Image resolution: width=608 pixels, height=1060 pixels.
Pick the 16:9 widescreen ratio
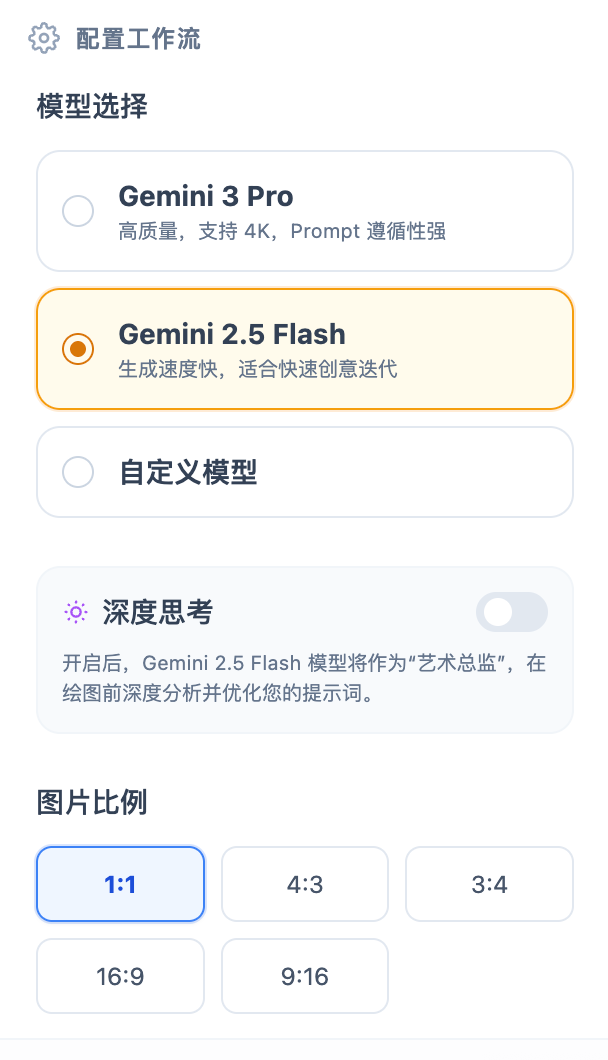(x=120, y=976)
